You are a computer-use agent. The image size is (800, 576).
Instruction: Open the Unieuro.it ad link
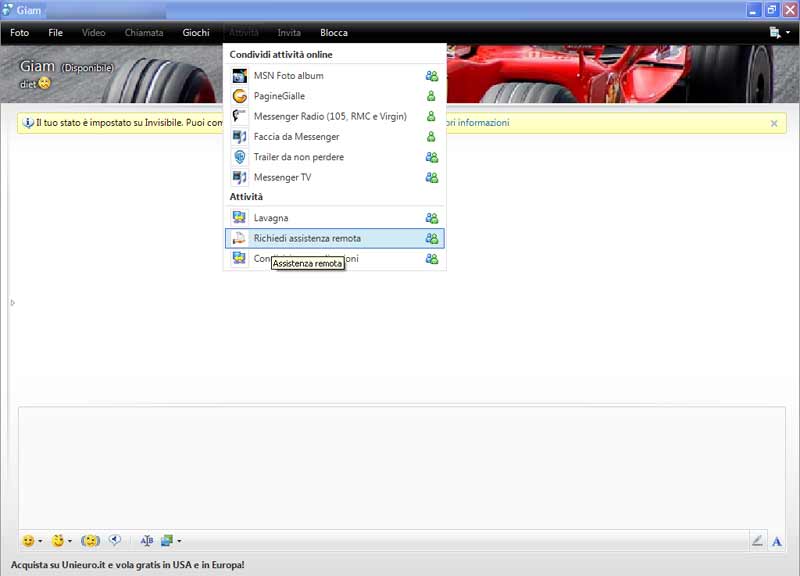[128, 565]
